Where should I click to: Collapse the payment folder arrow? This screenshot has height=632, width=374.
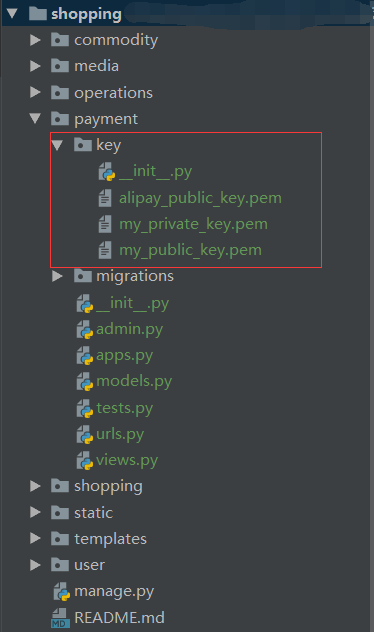(35, 118)
